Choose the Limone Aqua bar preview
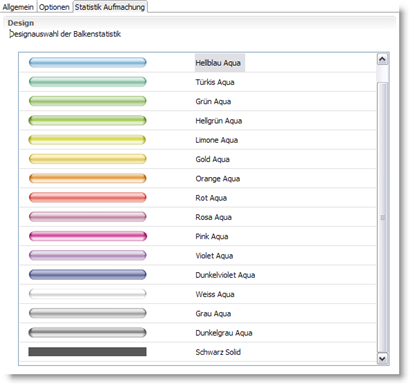 pos(88,140)
